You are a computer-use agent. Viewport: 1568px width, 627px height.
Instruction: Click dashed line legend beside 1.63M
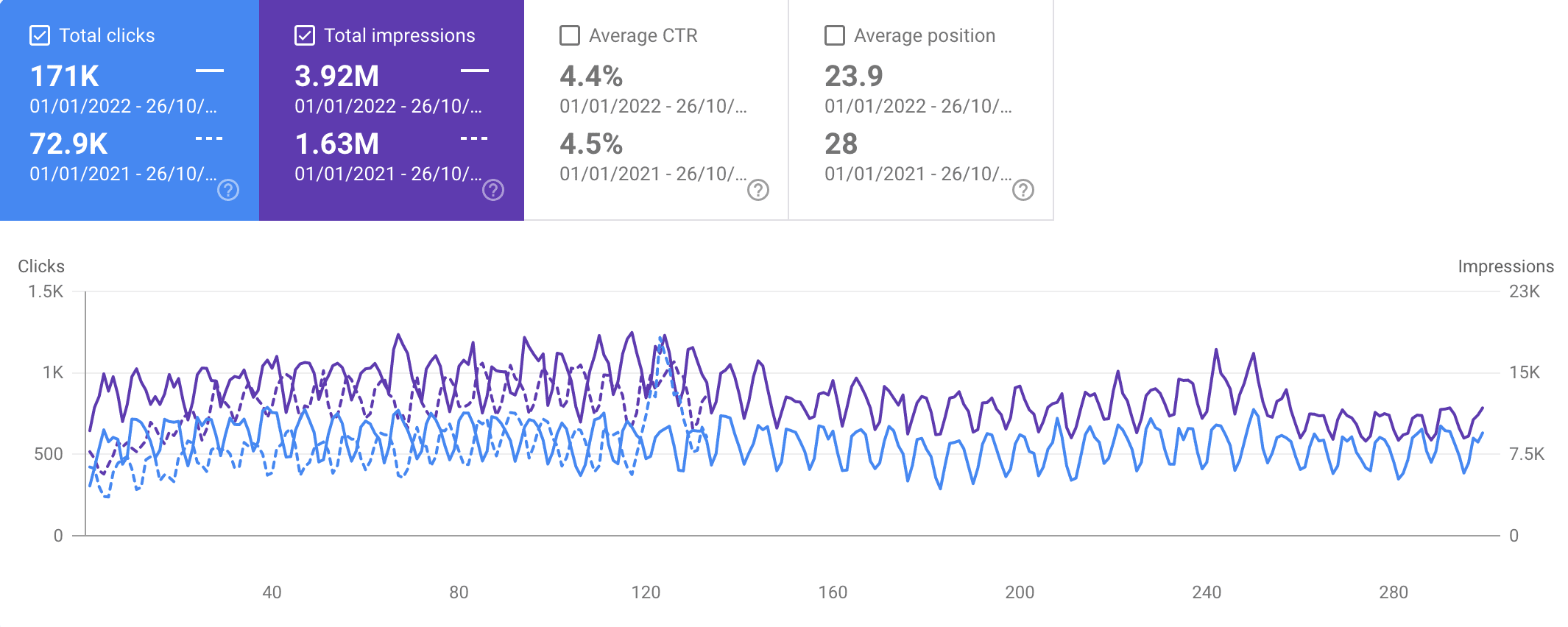coord(475,138)
